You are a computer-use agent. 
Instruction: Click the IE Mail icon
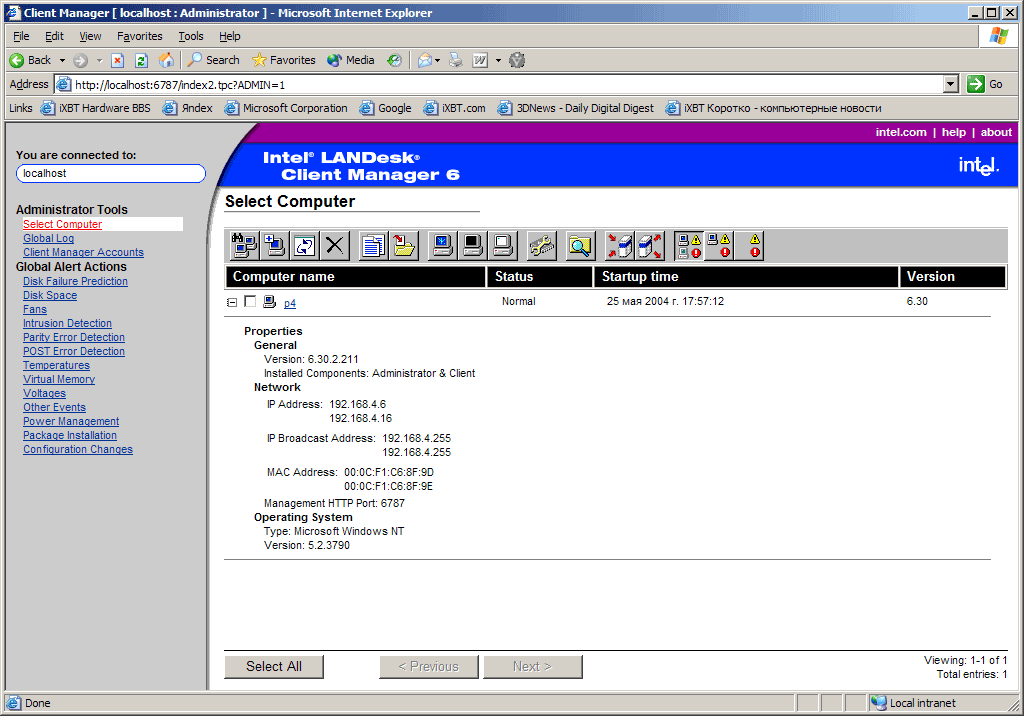coord(424,61)
